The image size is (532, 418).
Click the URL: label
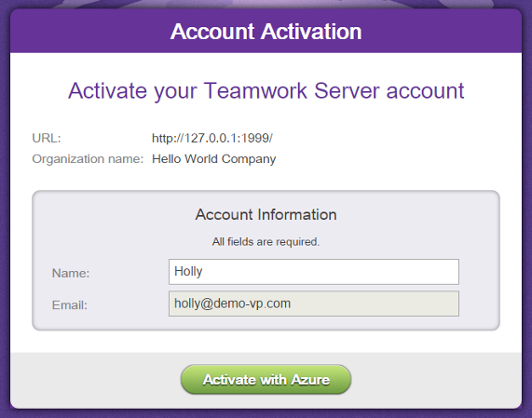(46, 138)
